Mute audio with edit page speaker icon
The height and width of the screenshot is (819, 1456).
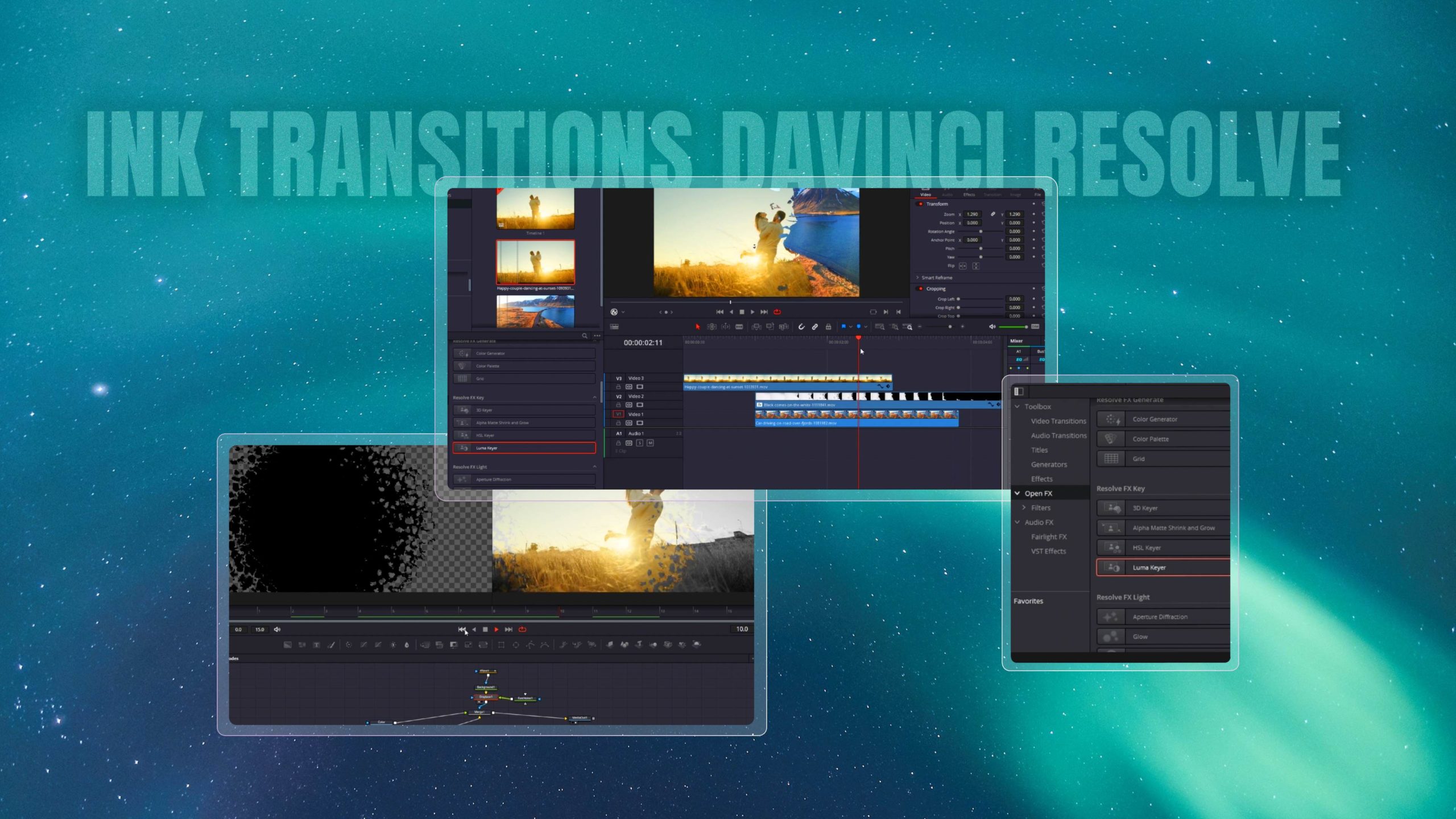click(x=992, y=326)
